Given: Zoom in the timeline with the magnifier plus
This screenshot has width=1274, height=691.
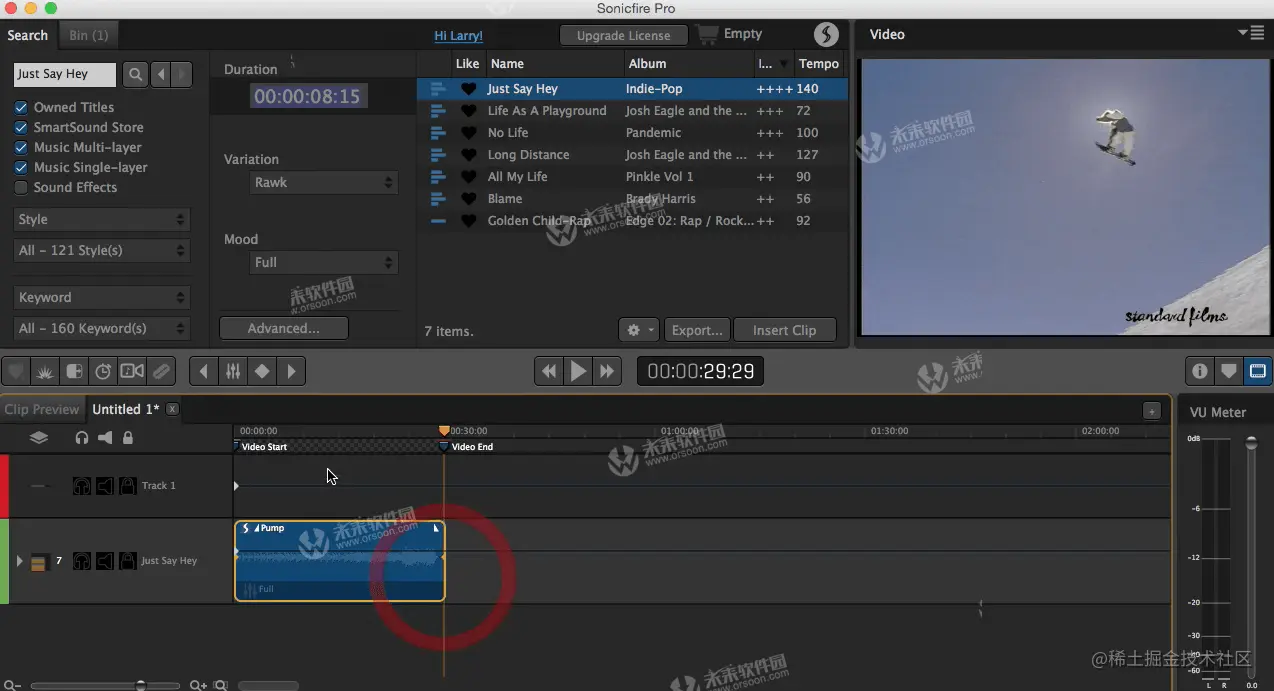Looking at the screenshot, I should point(198,685).
